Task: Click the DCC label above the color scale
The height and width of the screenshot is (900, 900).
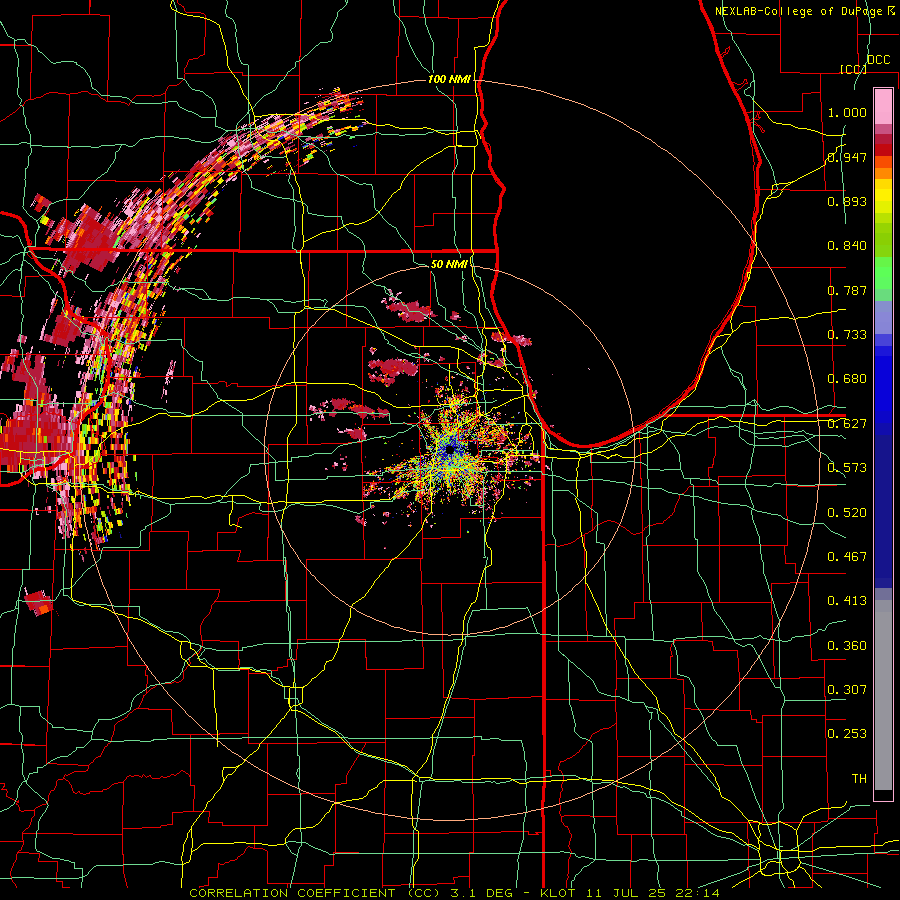Action: 878,60
